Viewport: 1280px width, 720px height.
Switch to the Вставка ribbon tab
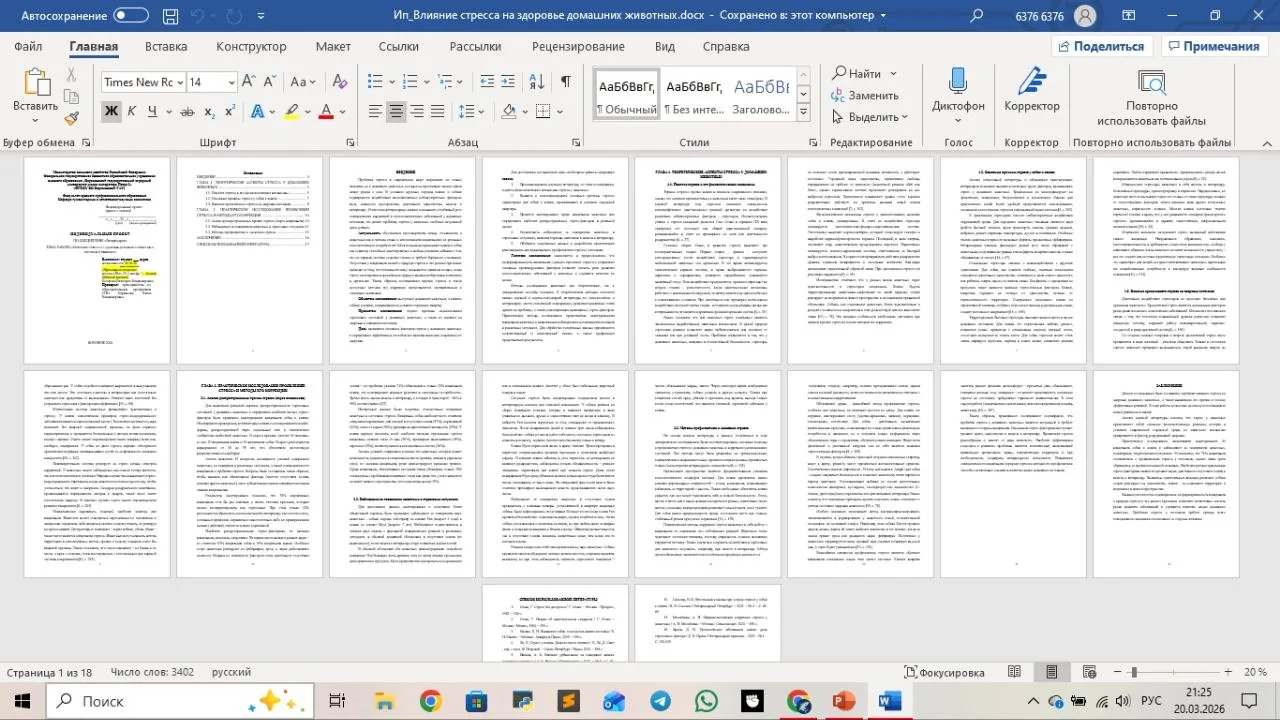tap(166, 46)
